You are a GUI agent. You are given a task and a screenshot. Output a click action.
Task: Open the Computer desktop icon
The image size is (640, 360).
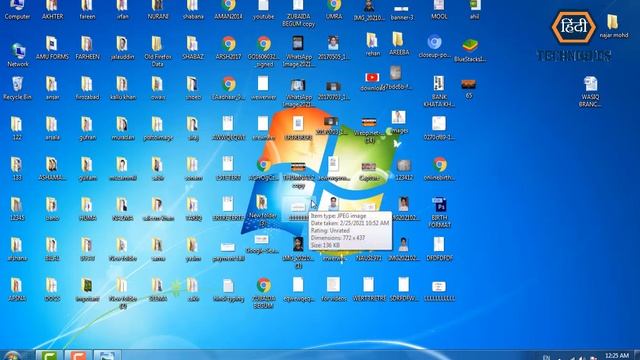tap(17, 10)
